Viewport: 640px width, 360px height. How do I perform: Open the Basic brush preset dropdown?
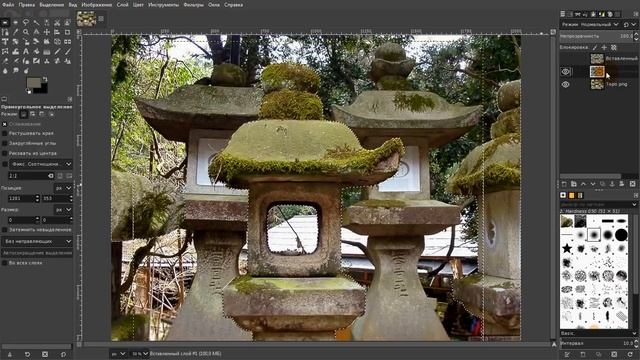[x=598, y=333]
